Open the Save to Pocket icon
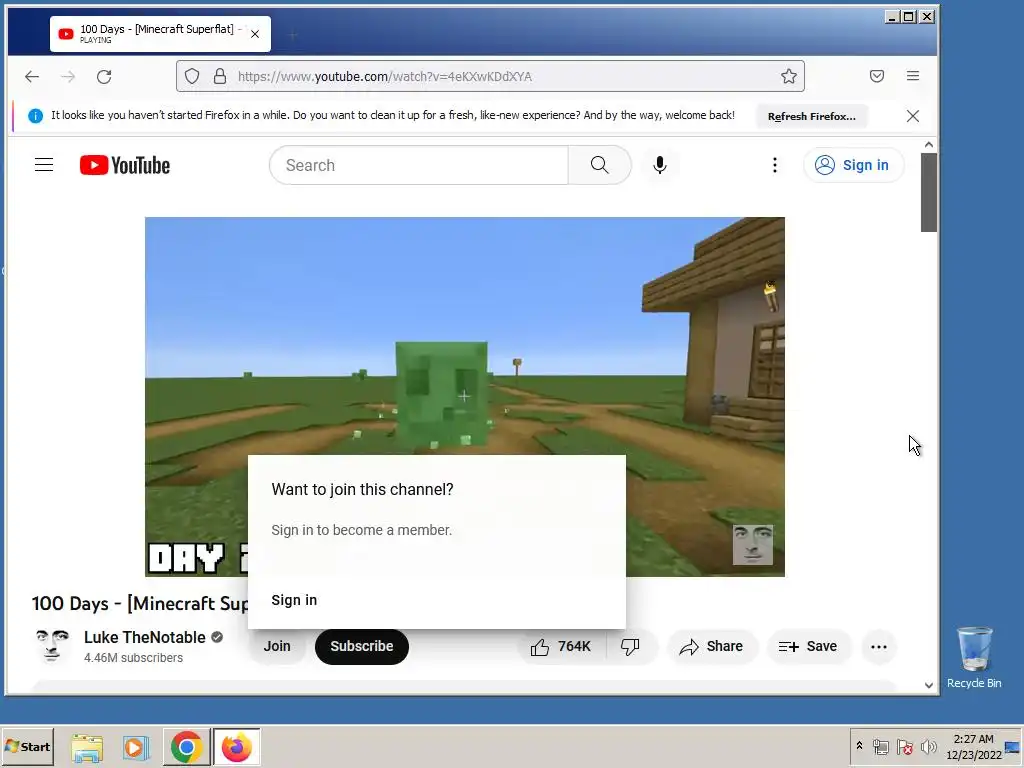 pyautogui.click(x=876, y=76)
